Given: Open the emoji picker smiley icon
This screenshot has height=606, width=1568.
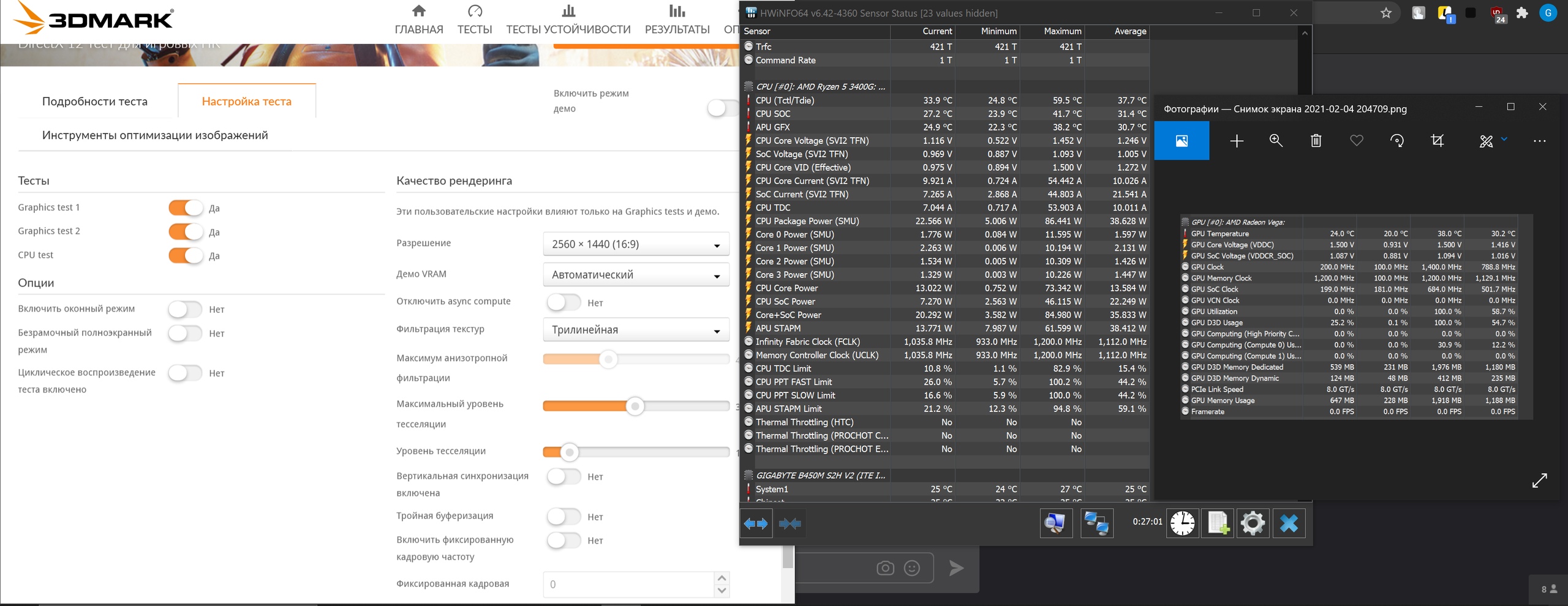Looking at the screenshot, I should [912, 568].
